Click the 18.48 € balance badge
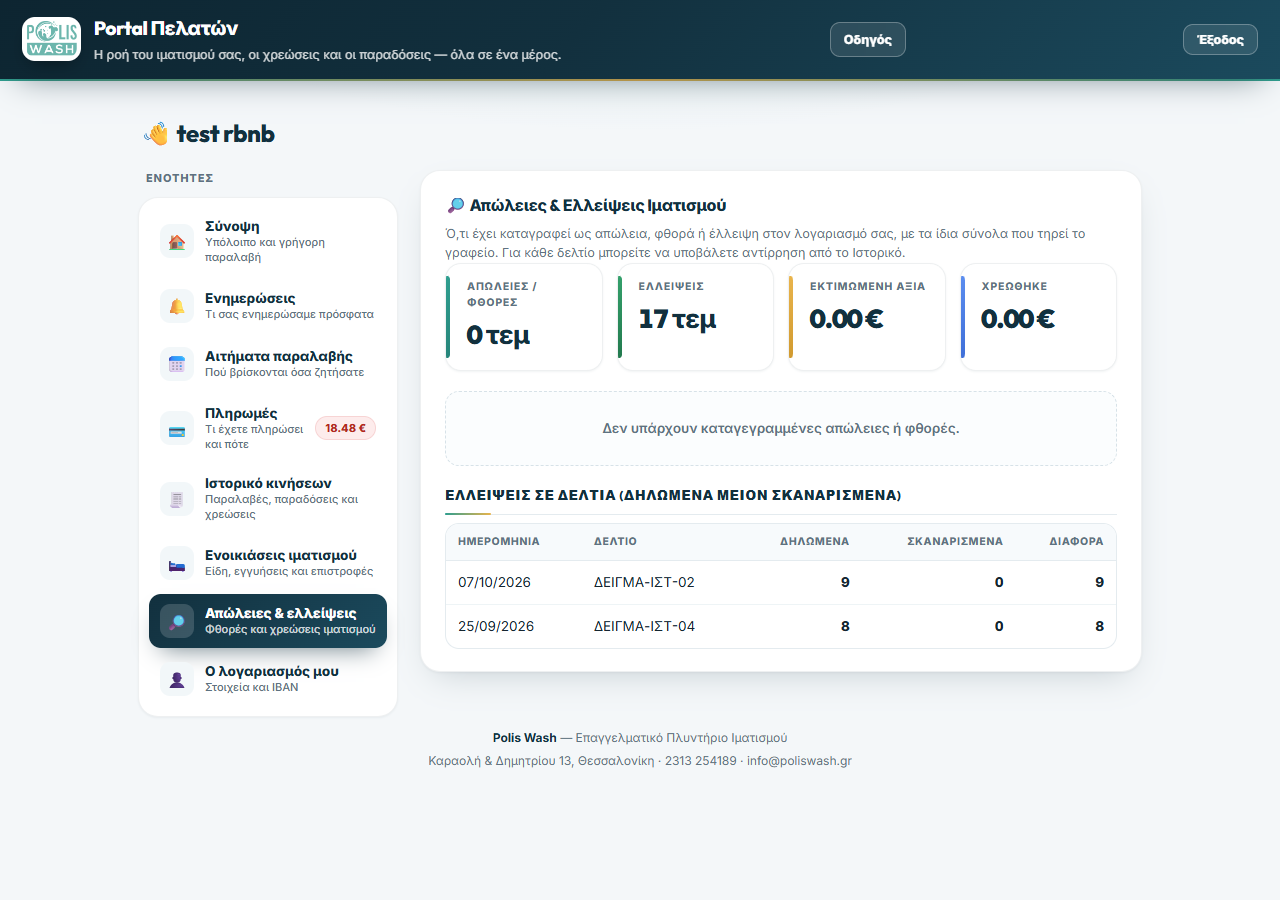This screenshot has height=900, width=1280. coord(345,428)
